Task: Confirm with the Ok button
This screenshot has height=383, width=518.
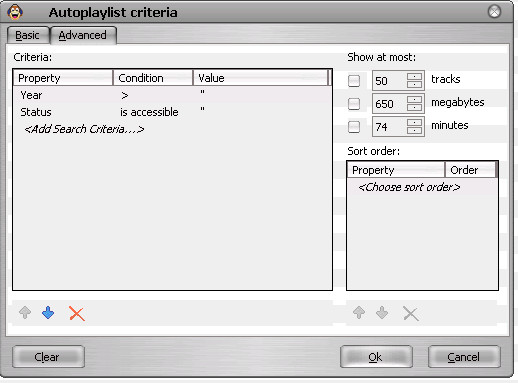Action: point(376,357)
